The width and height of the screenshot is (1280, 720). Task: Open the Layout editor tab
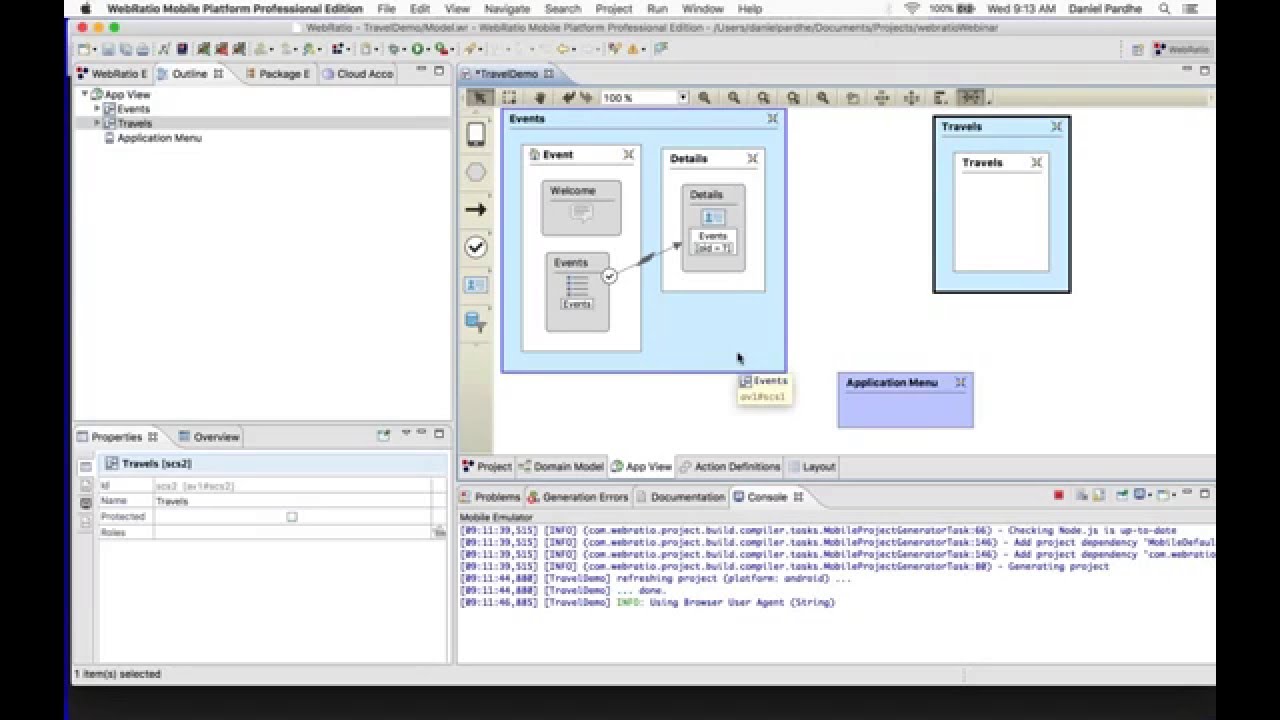click(x=811, y=467)
